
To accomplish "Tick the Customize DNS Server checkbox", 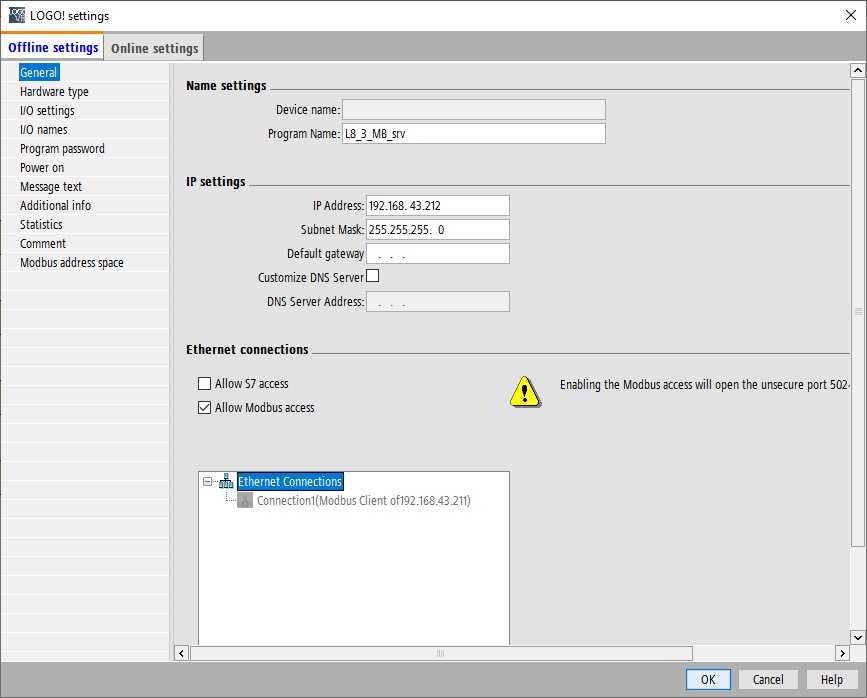I will [373, 275].
